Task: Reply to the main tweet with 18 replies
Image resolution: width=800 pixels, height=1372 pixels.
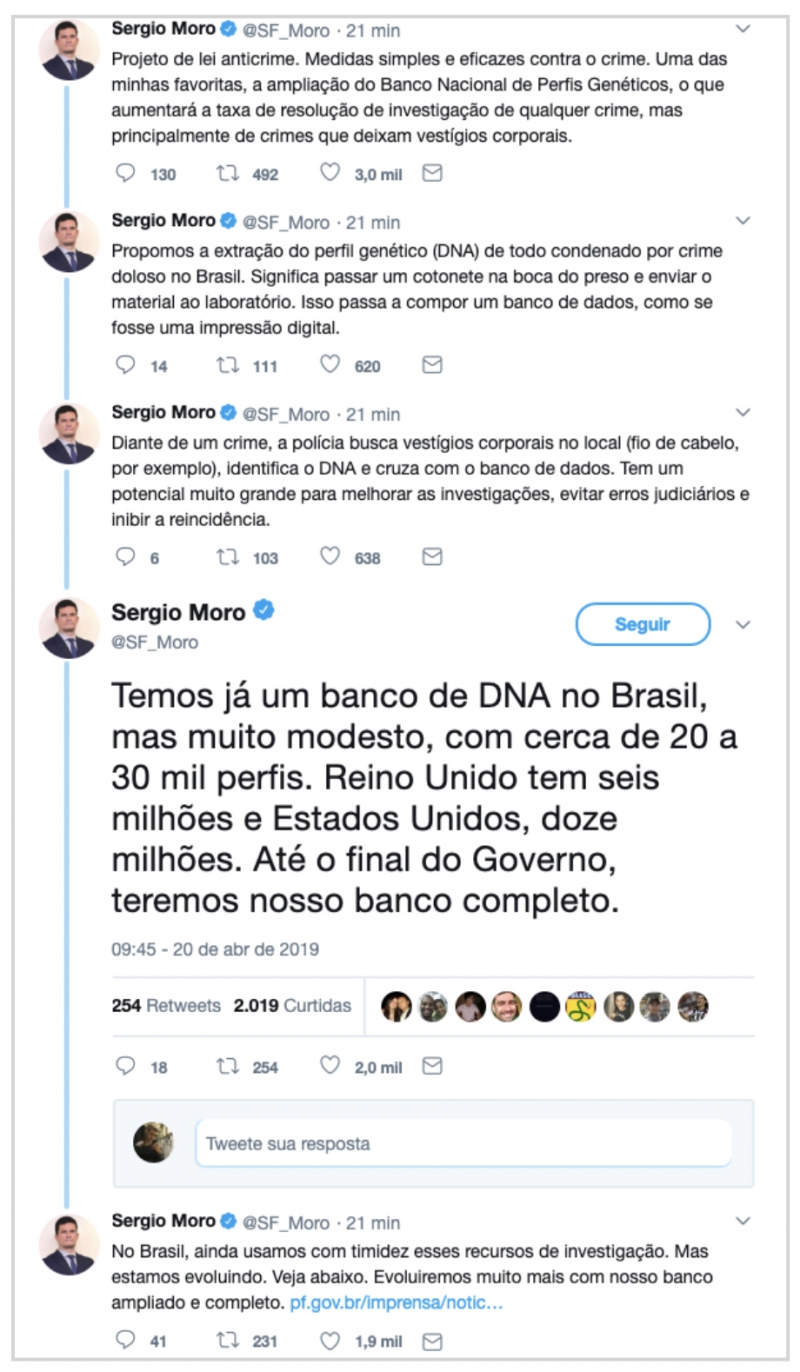Action: click(126, 1067)
